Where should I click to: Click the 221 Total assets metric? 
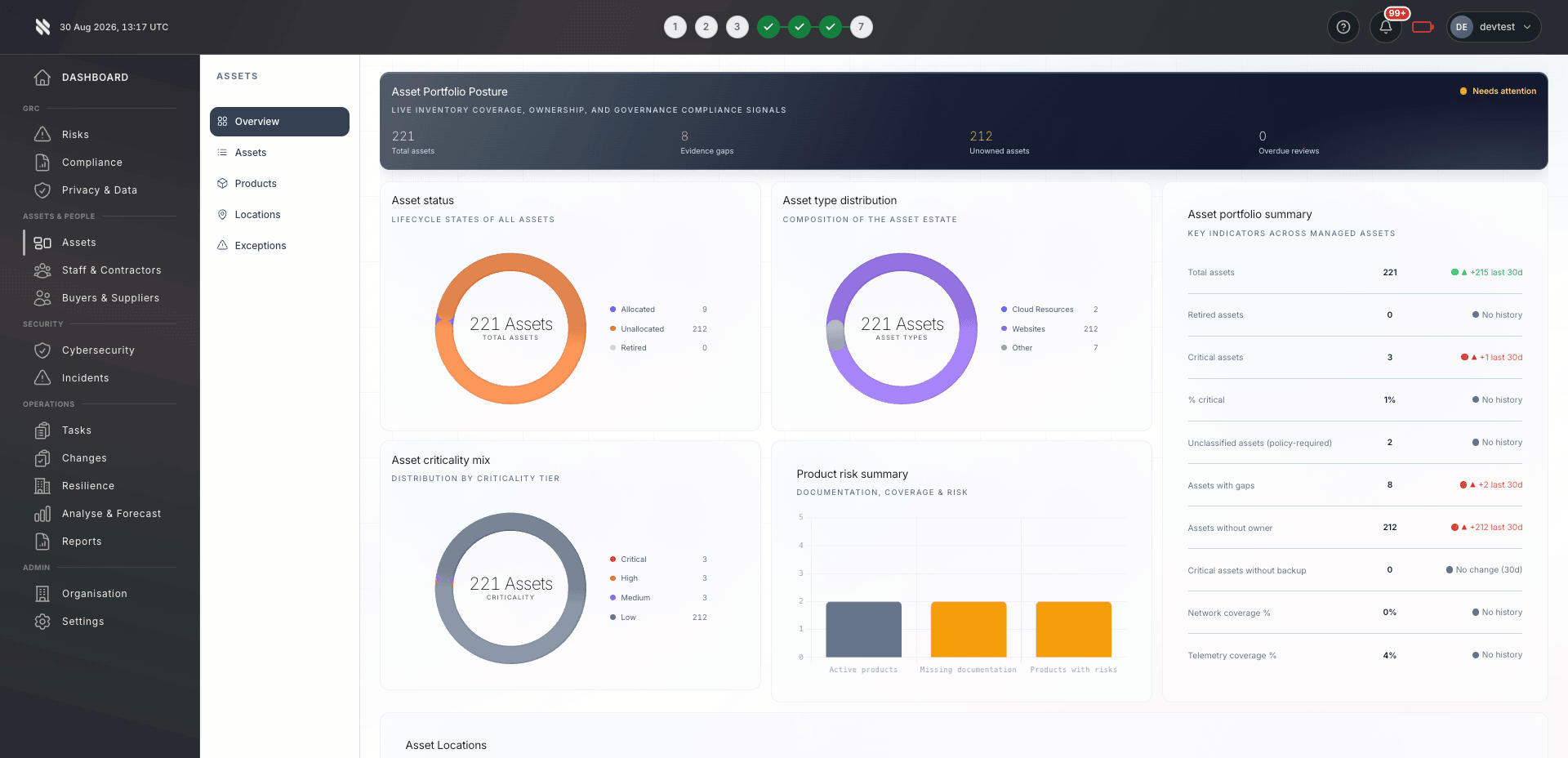pyautogui.click(x=413, y=142)
